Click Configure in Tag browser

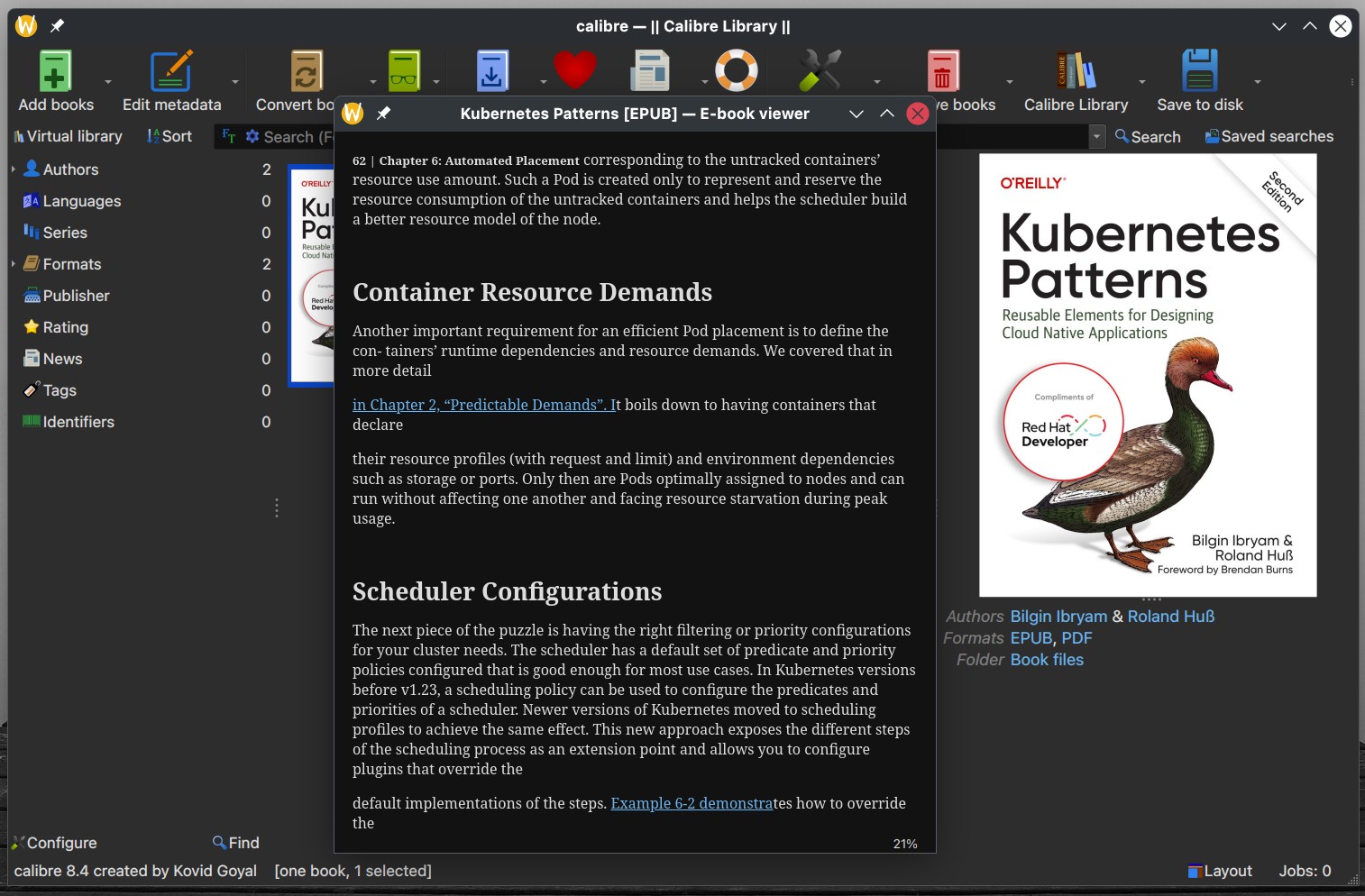54,843
